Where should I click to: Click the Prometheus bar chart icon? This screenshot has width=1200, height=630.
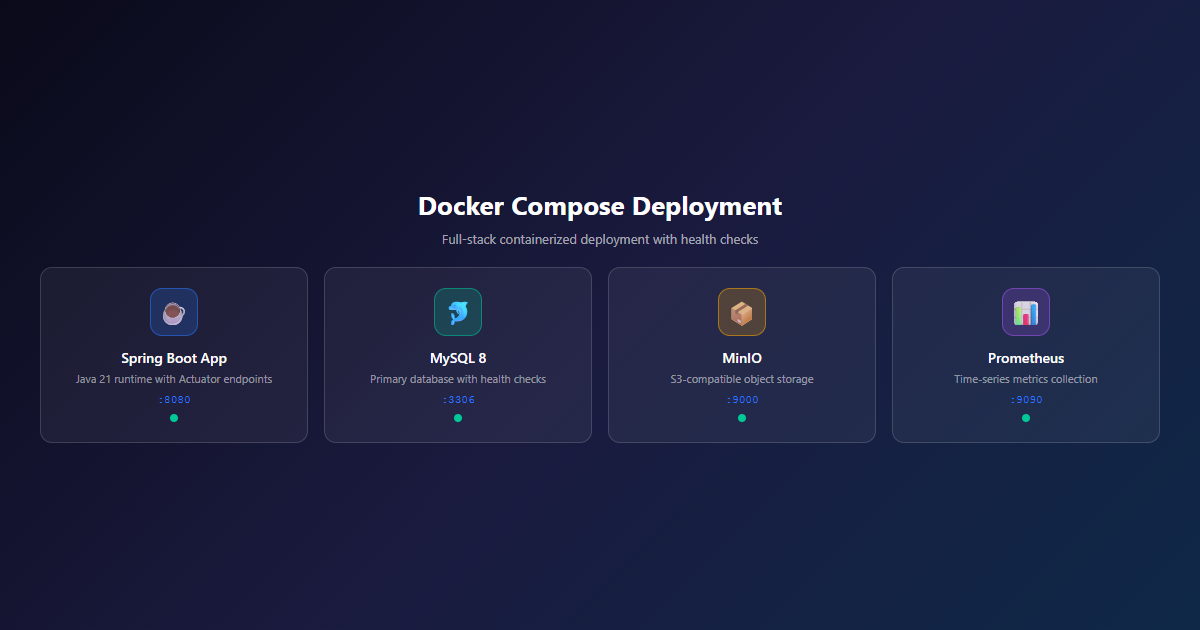(x=1026, y=312)
